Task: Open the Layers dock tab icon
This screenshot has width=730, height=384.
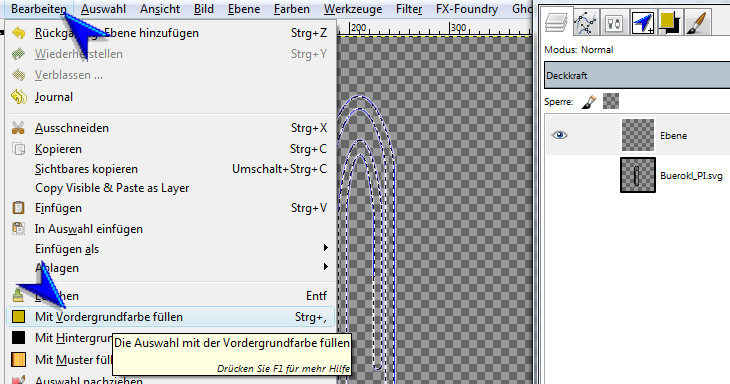Action: (556, 22)
